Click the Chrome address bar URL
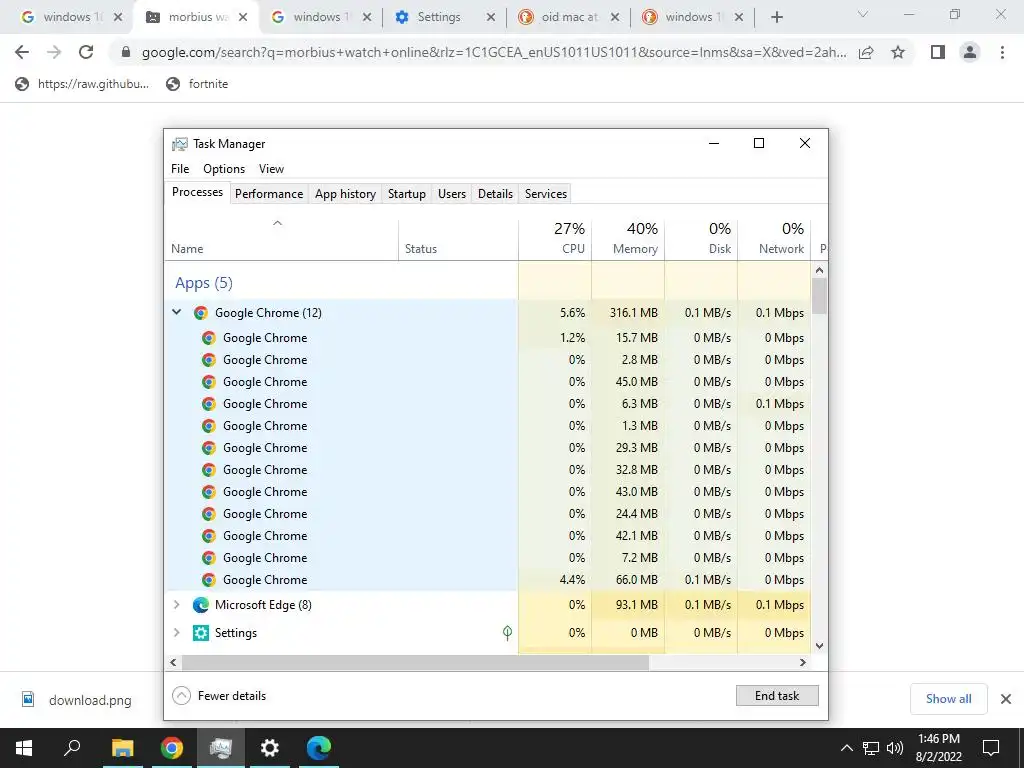The image size is (1024, 768). (x=494, y=53)
